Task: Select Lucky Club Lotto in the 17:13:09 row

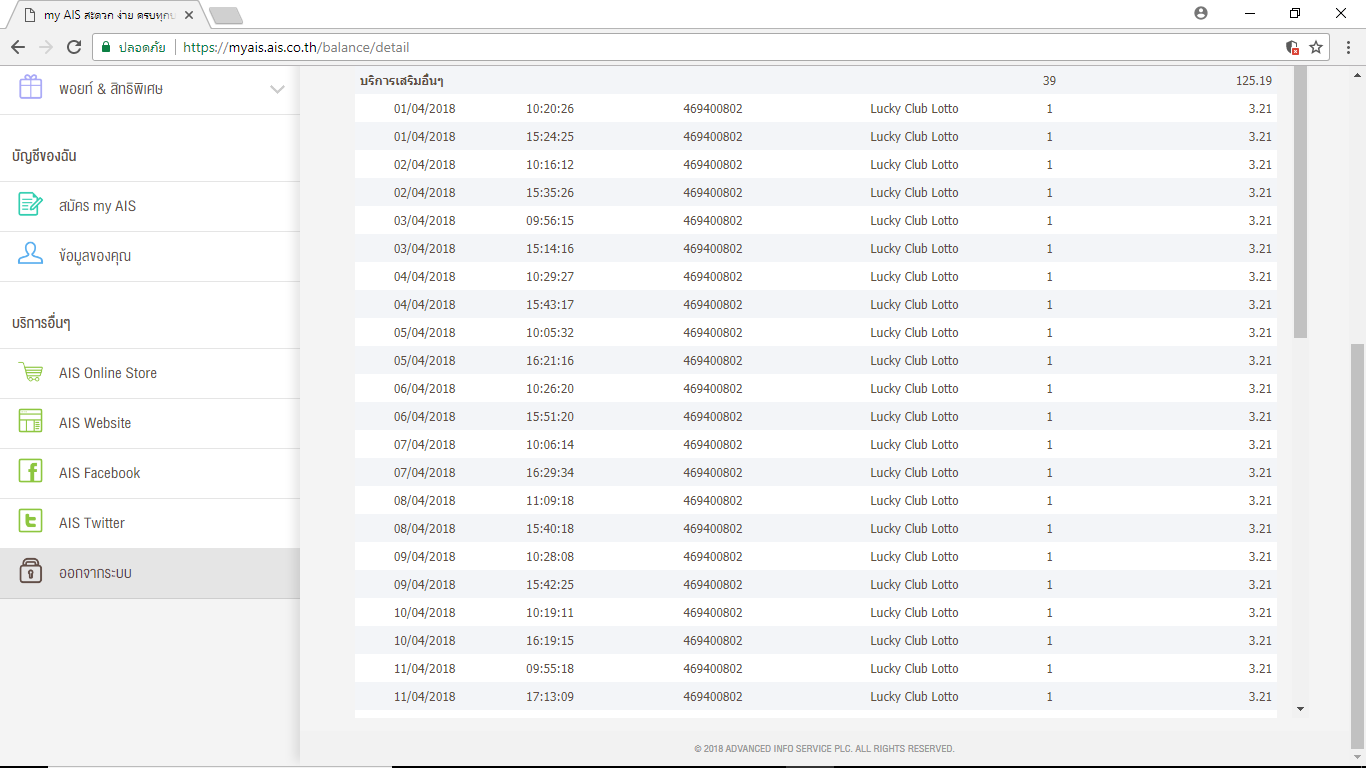Action: (914, 697)
